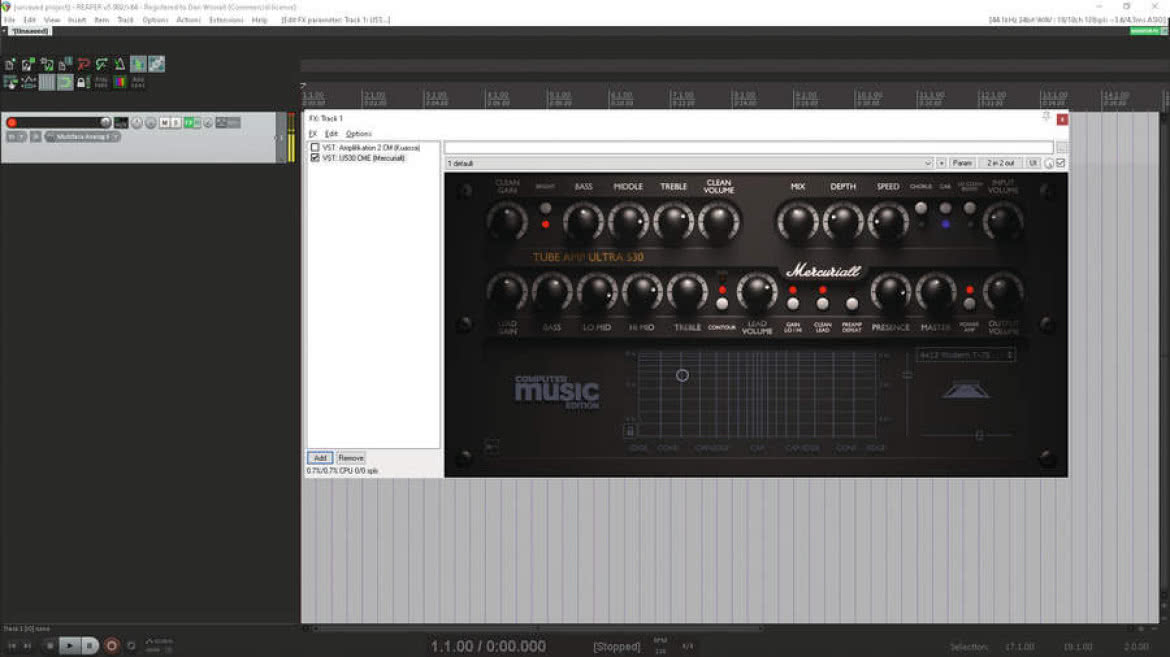
Task: Disable the U530 CME plugin checkbox
Action: point(315,158)
